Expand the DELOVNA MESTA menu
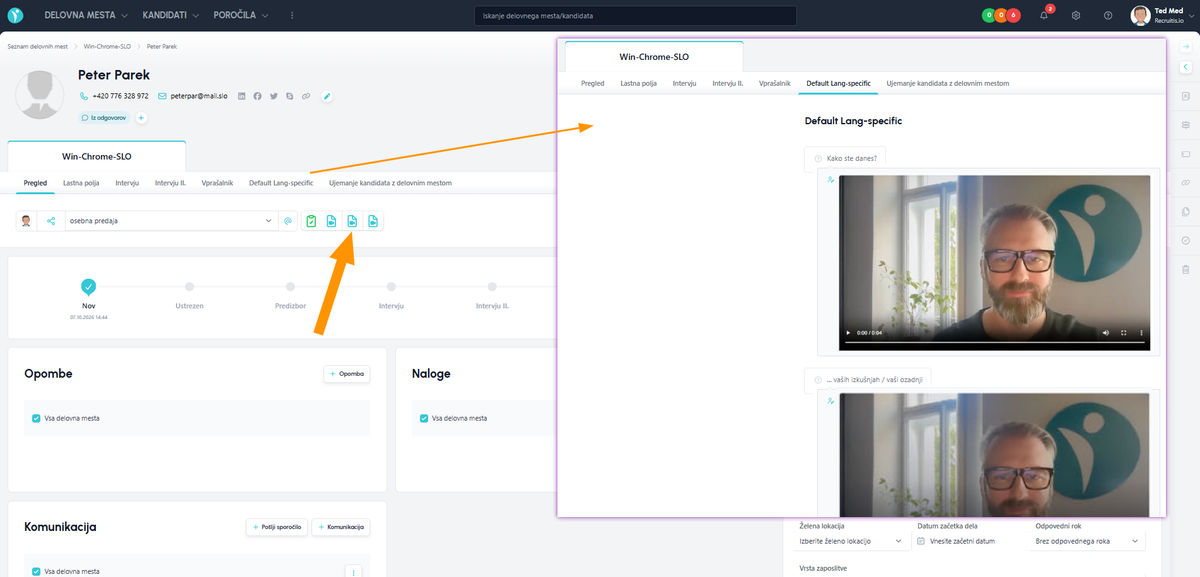1200x577 pixels. tap(86, 16)
